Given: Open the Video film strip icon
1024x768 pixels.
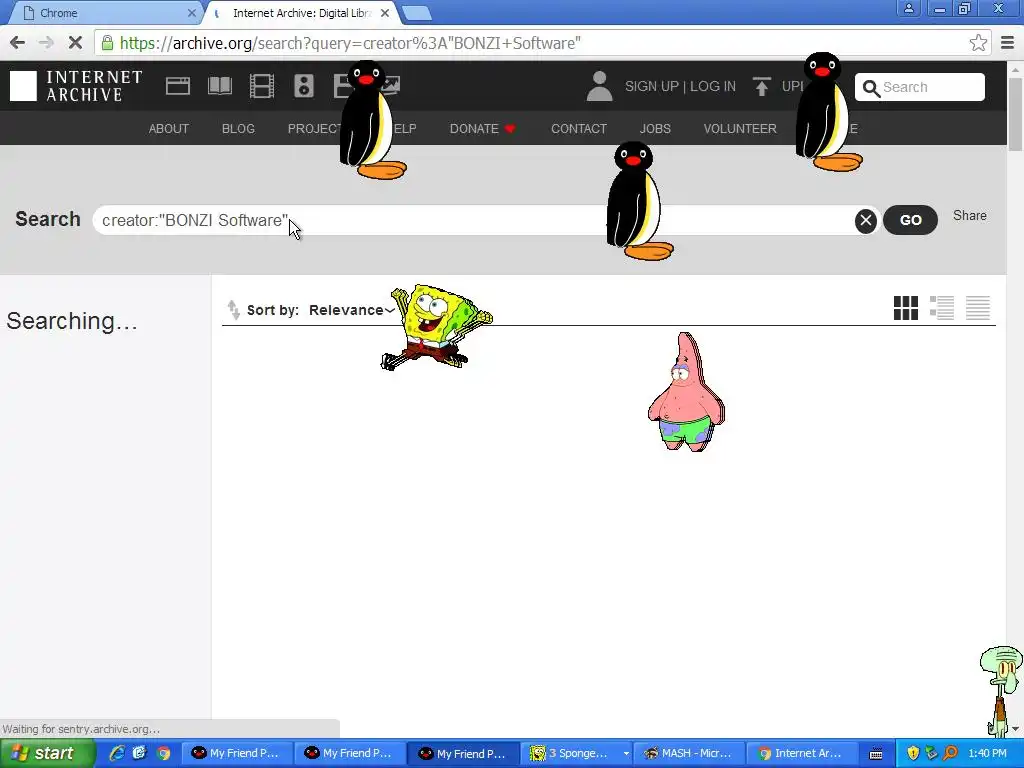Looking at the screenshot, I should click(262, 86).
